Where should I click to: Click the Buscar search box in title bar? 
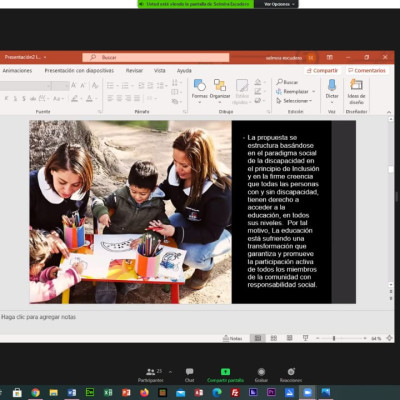point(156,57)
